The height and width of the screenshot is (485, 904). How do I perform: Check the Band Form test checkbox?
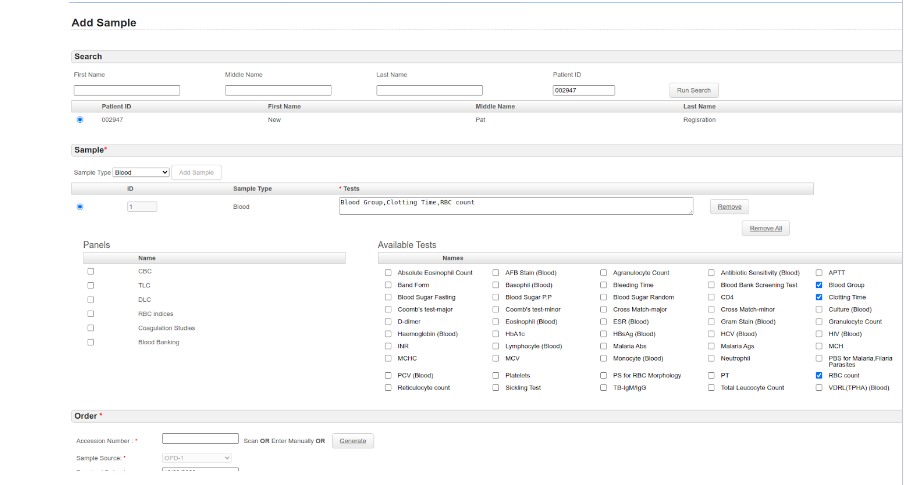[x=388, y=285]
